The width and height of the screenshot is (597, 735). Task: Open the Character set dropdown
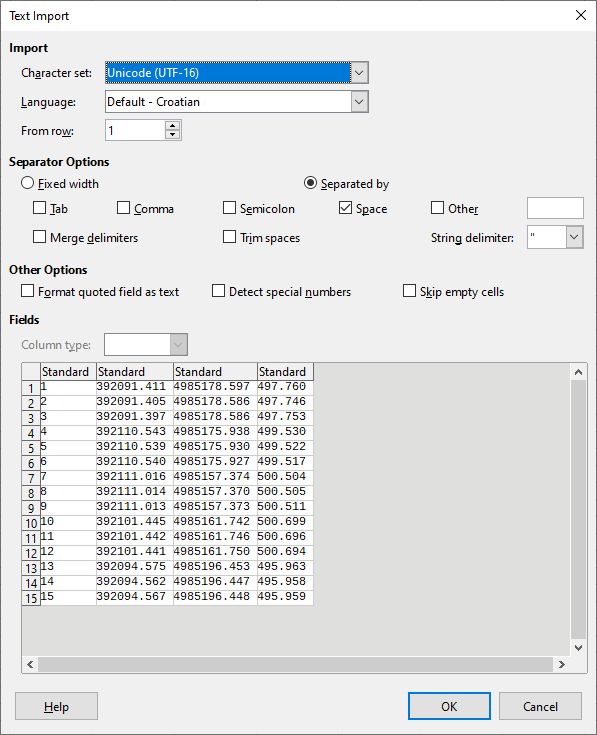coord(359,73)
